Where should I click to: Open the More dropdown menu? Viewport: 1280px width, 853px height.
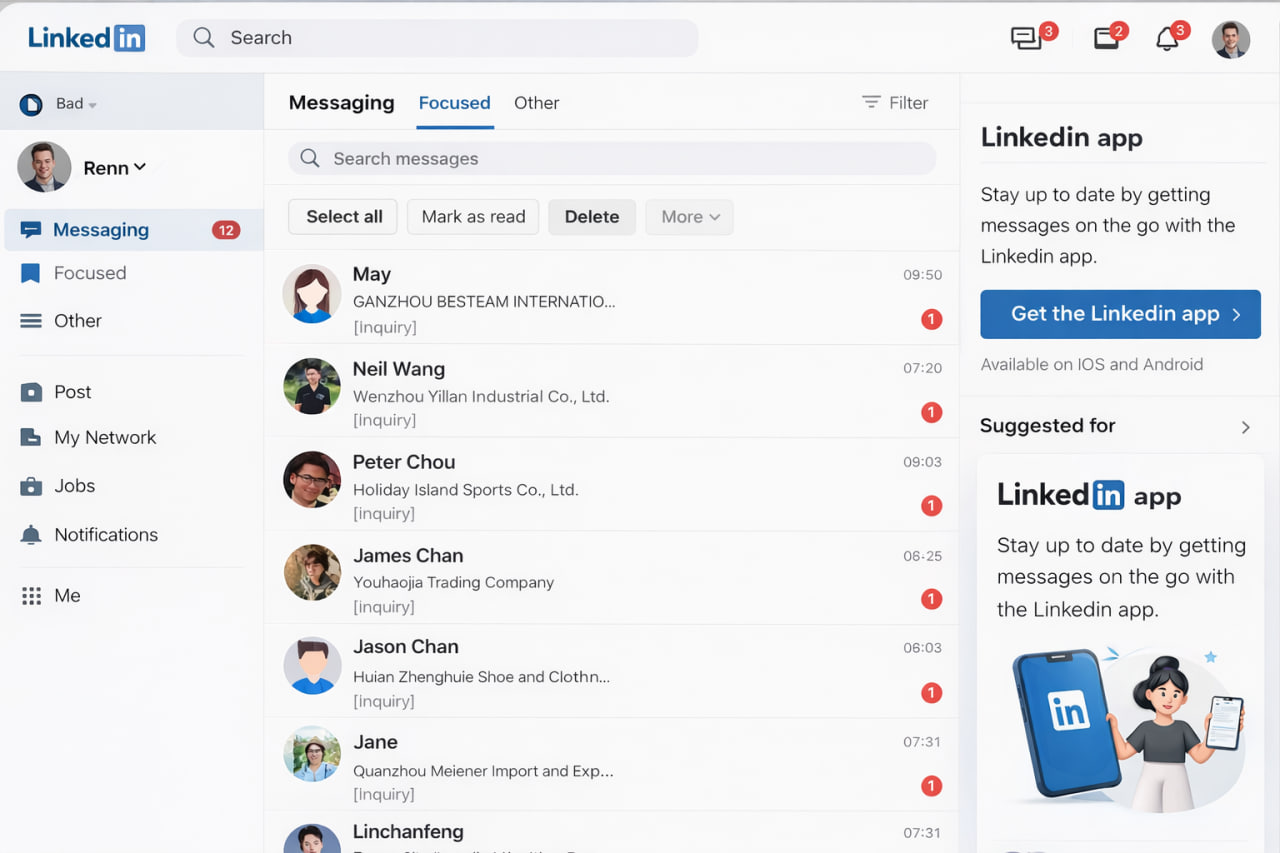tap(690, 217)
